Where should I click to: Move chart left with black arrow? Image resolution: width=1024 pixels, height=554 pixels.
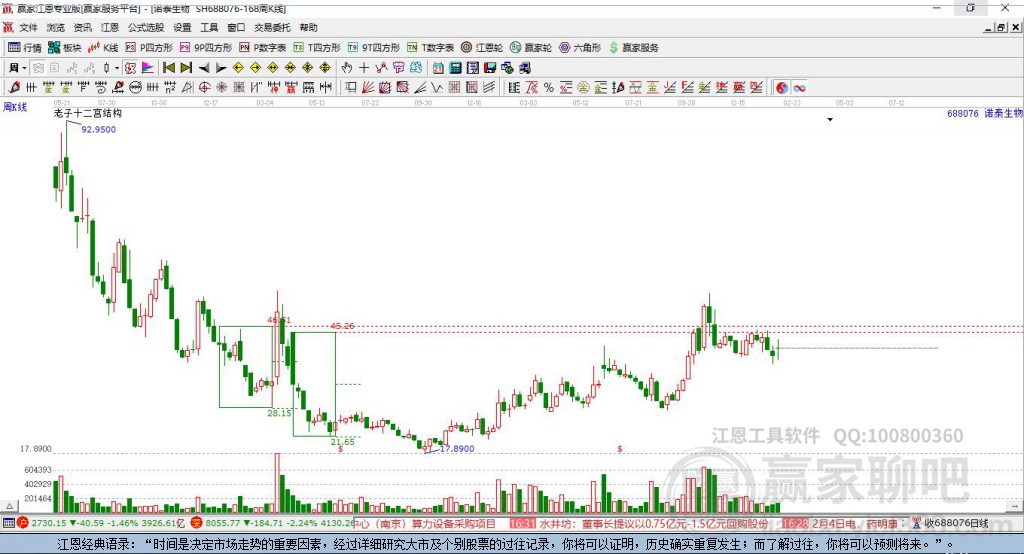click(x=204, y=68)
